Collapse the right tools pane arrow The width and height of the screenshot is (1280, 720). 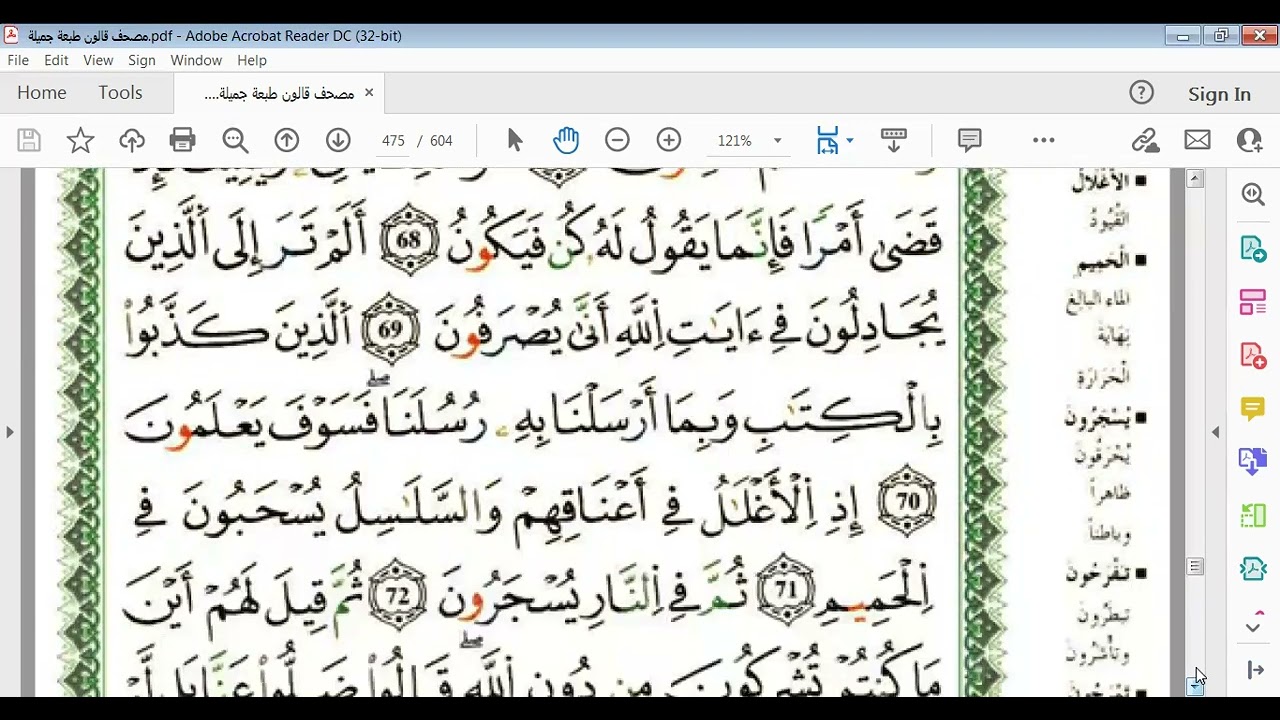point(1256,670)
